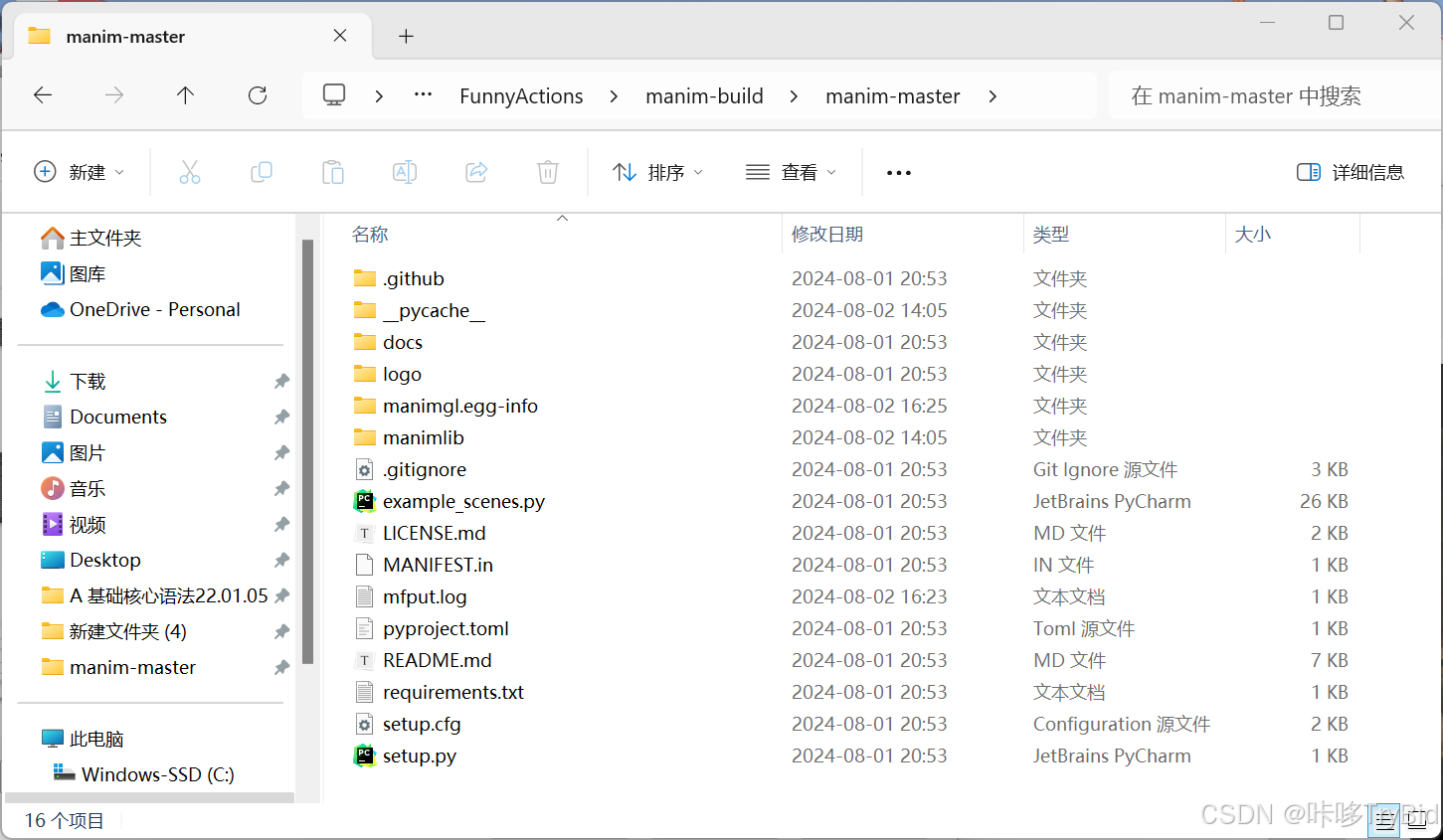Viewport: 1443px width, 840px height.
Task: Open the 排序 sort dropdown
Action: (658, 172)
